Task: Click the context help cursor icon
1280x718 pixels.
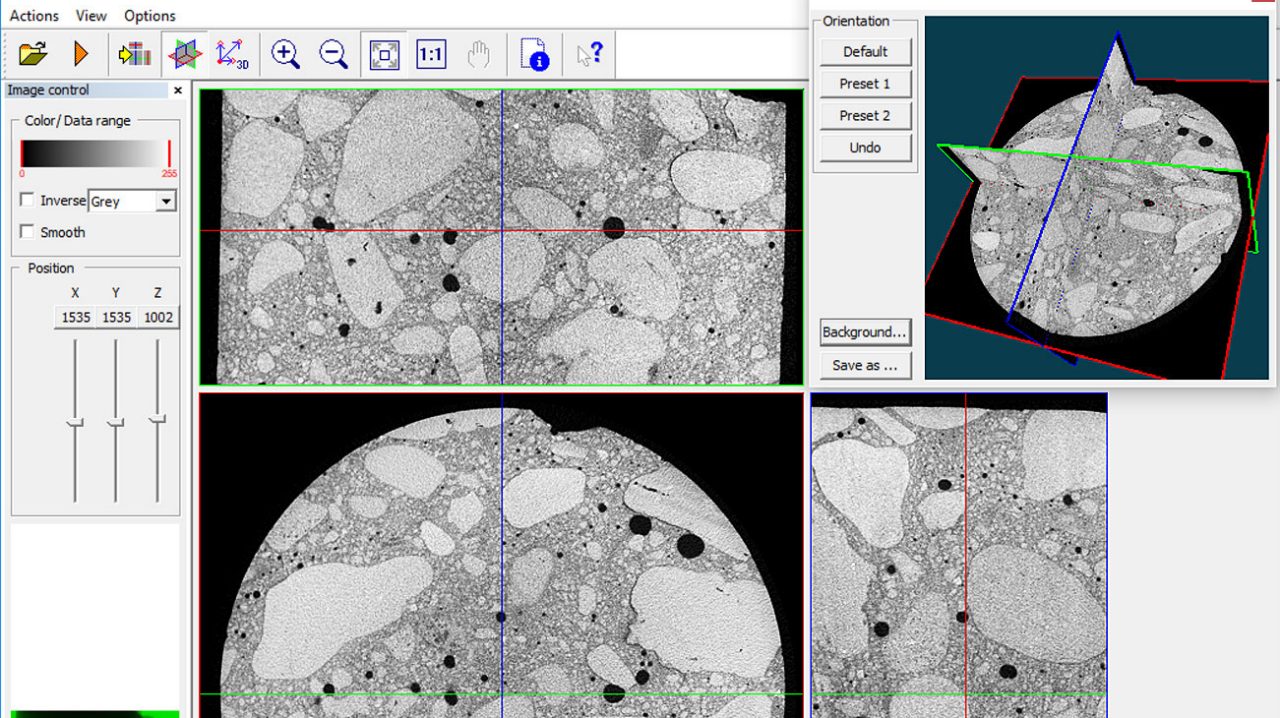Action: click(589, 54)
